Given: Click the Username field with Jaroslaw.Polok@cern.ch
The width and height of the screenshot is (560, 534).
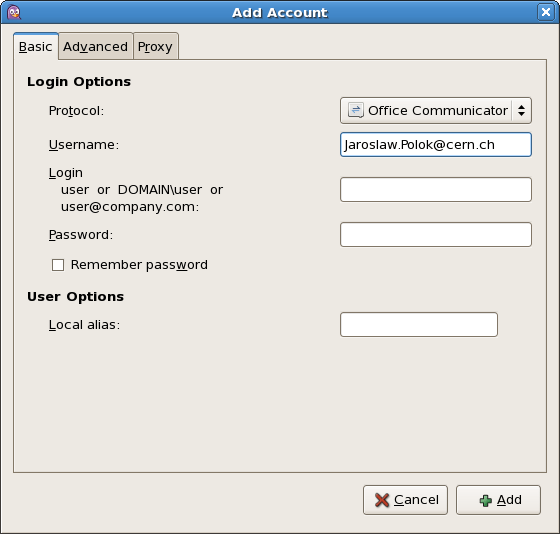Looking at the screenshot, I should pyautogui.click(x=436, y=145).
